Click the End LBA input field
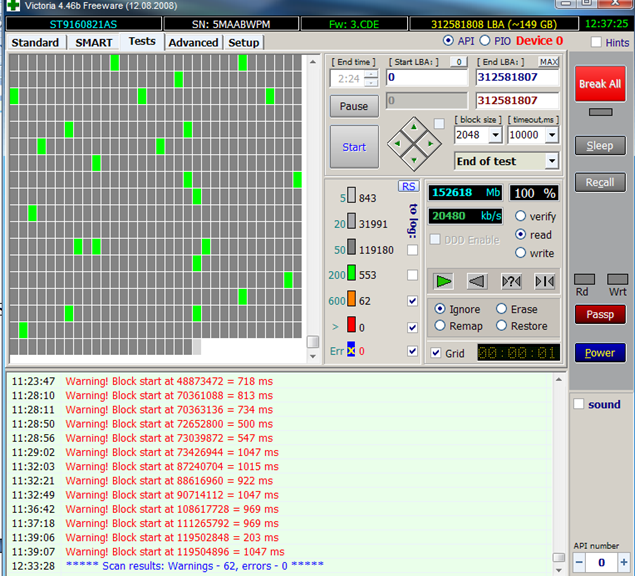This screenshot has width=636, height=577. (x=517, y=77)
